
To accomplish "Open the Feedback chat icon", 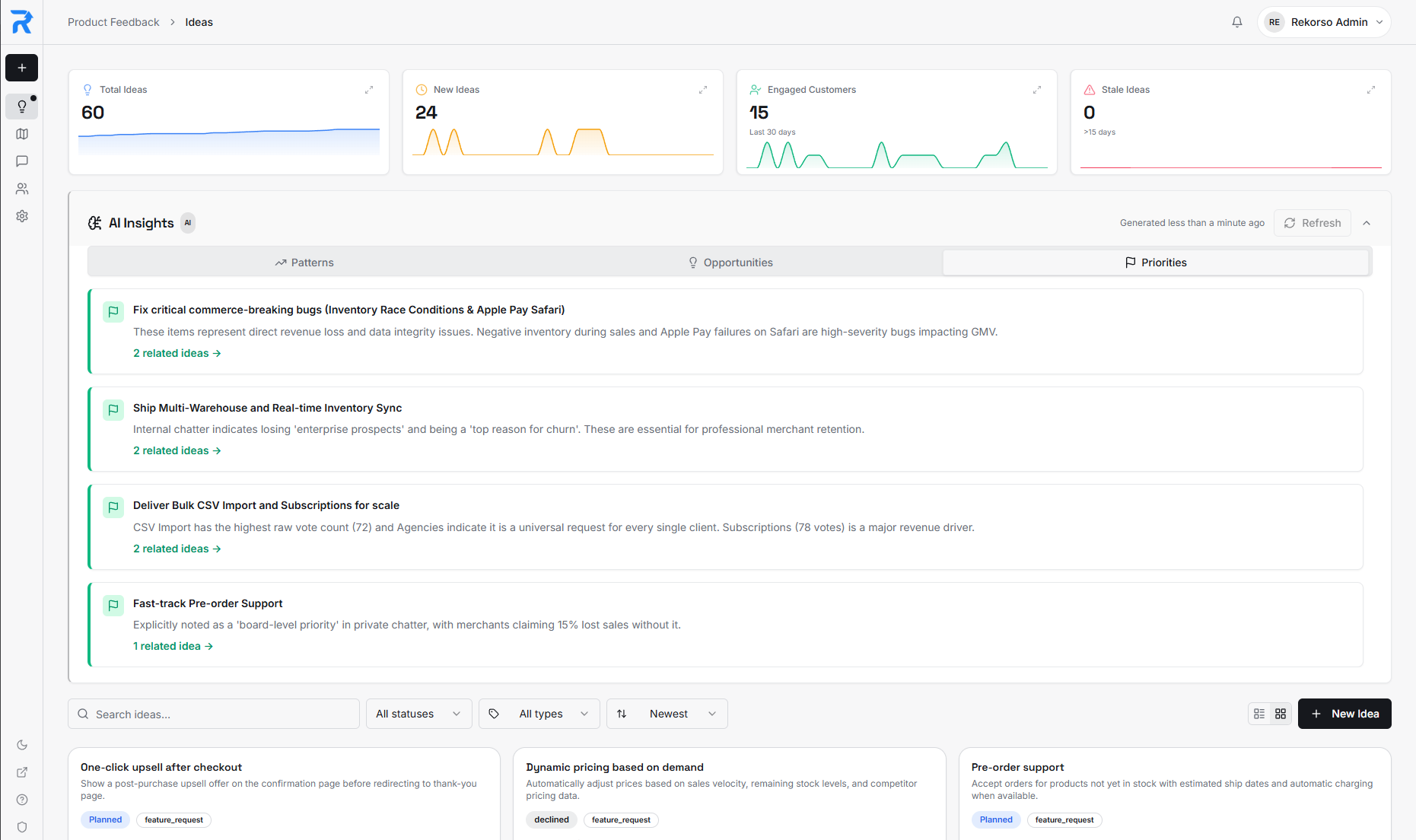I will 21,161.
